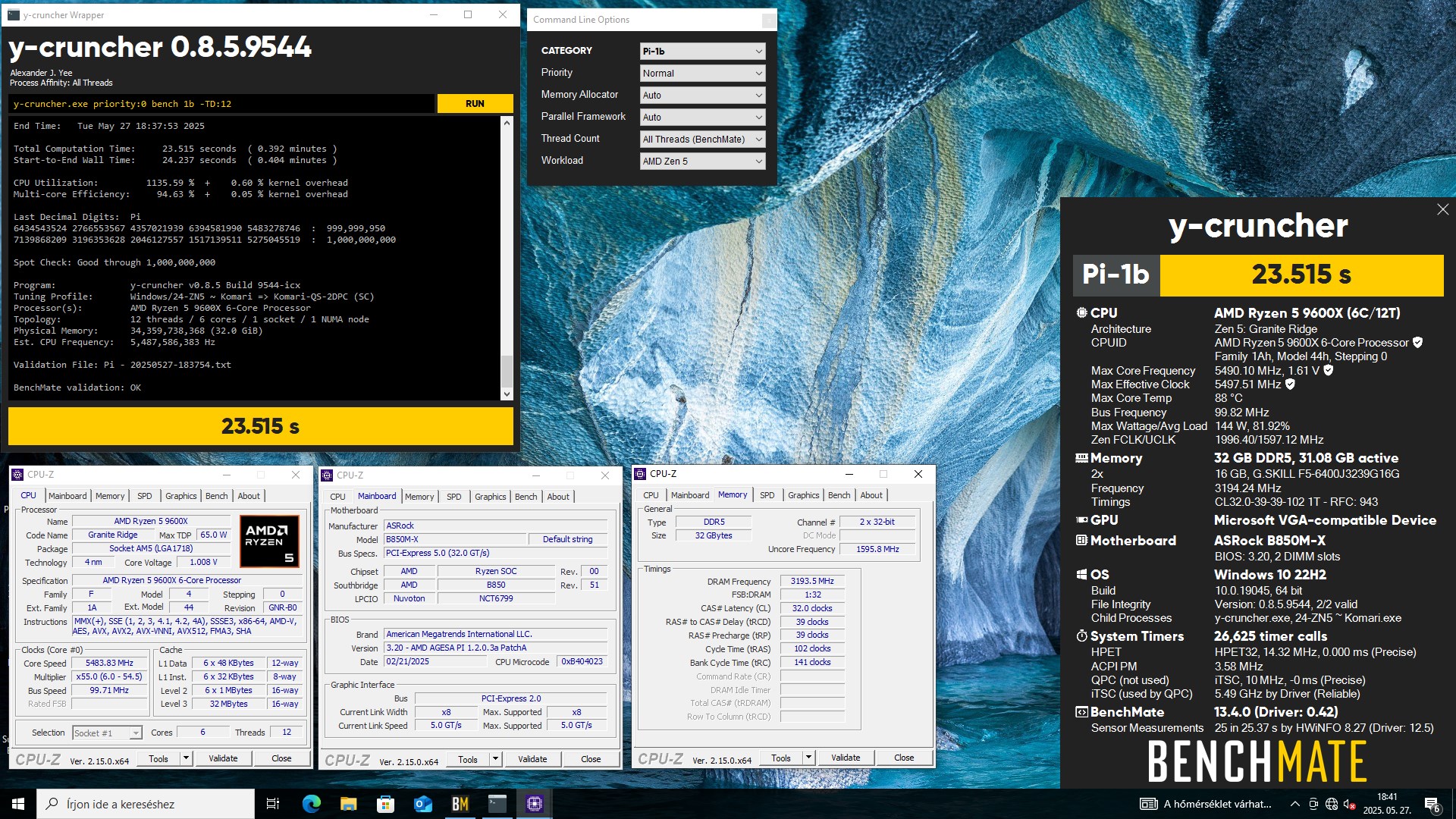Click the GPU icon in the BenchMate panel
1456x819 pixels.
pos(1081,520)
